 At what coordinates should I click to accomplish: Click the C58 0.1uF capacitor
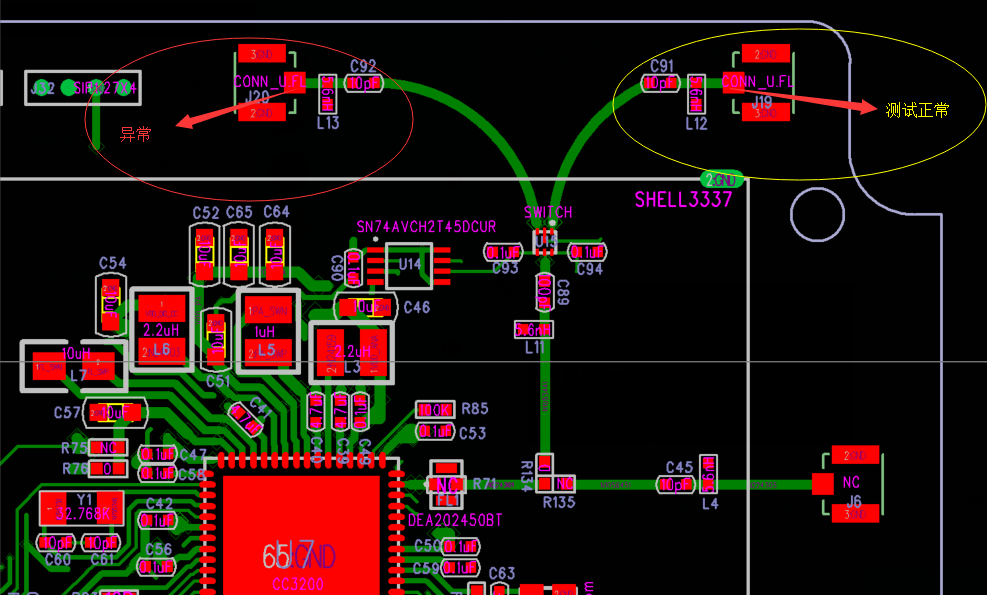point(157,473)
